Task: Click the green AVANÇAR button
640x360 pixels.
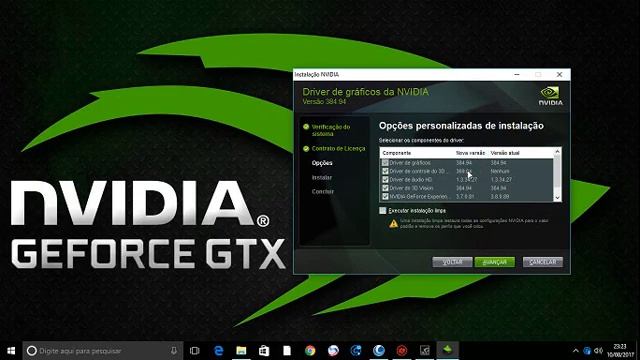Action: 495,262
